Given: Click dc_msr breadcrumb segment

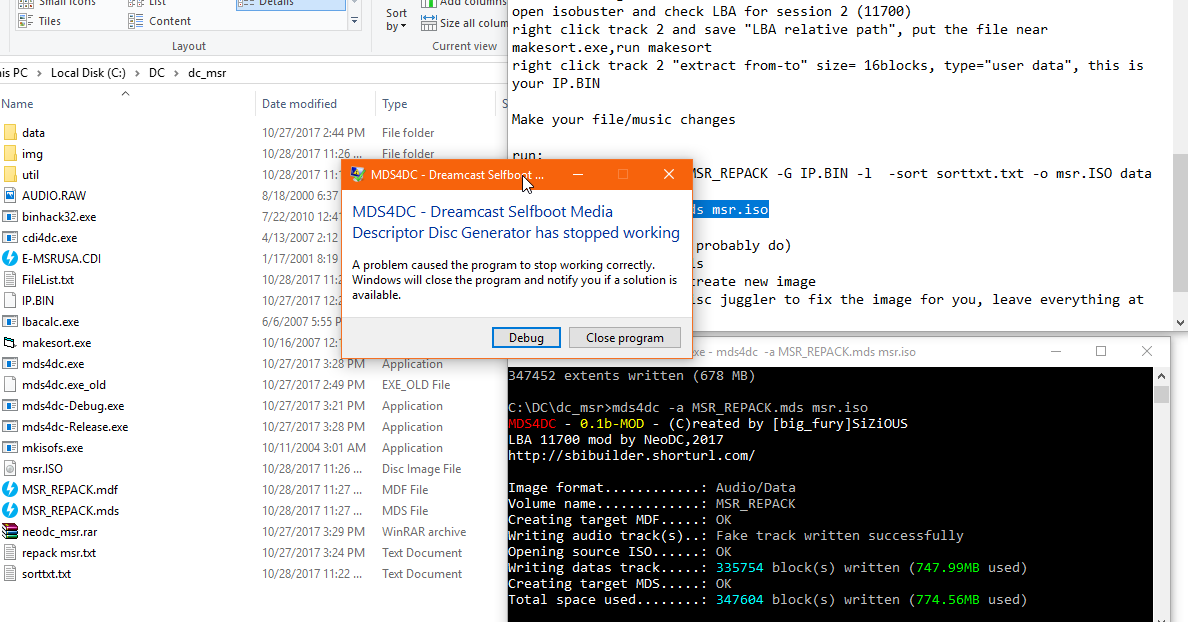Looking at the screenshot, I should tap(207, 73).
